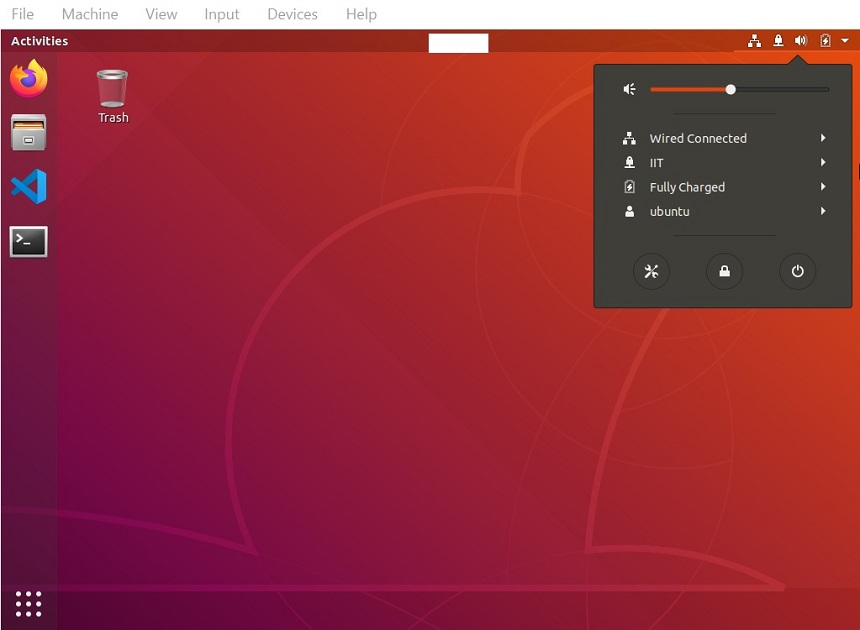
Task: Click the network icon in top bar
Action: [x=754, y=41]
